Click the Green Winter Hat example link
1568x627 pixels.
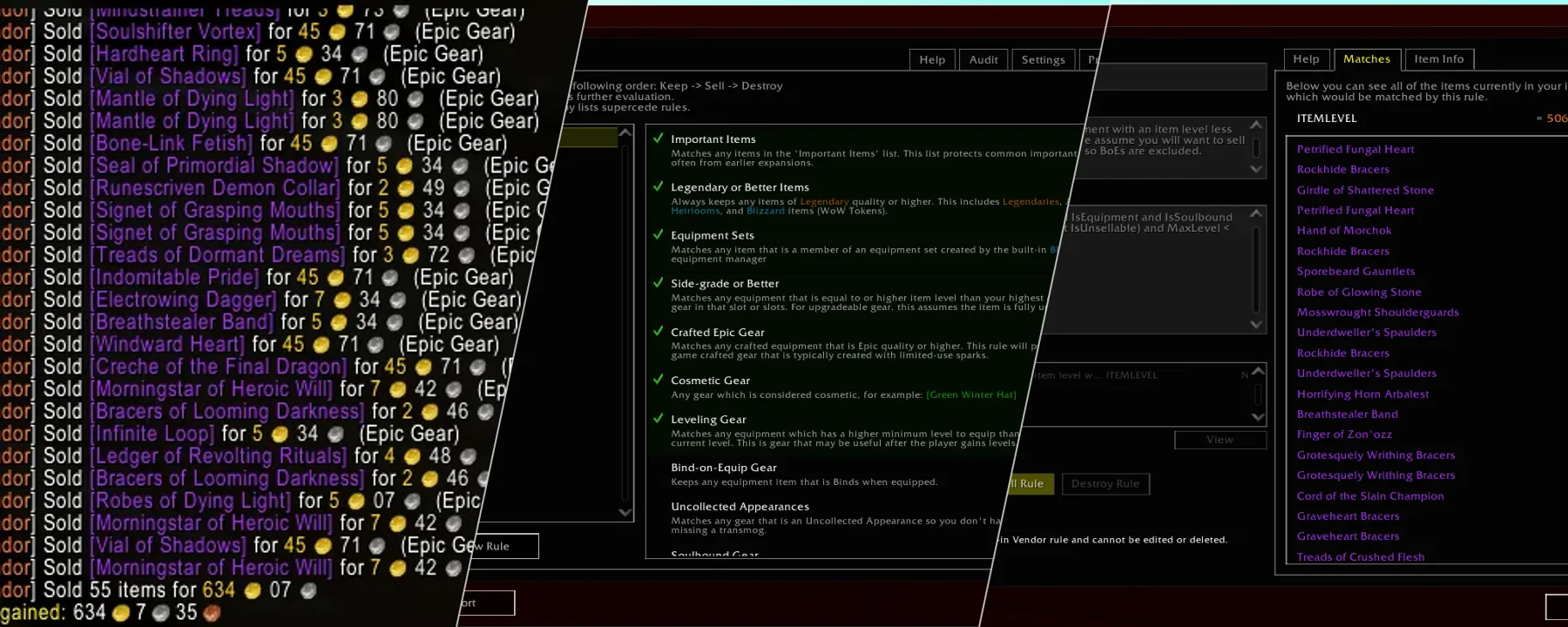click(x=971, y=394)
